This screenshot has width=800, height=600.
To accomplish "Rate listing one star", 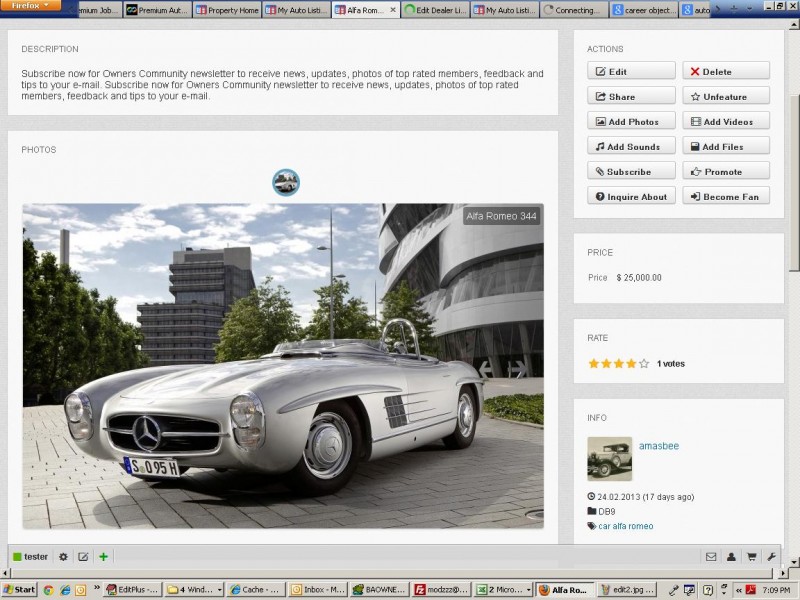I will pyautogui.click(x=593, y=363).
